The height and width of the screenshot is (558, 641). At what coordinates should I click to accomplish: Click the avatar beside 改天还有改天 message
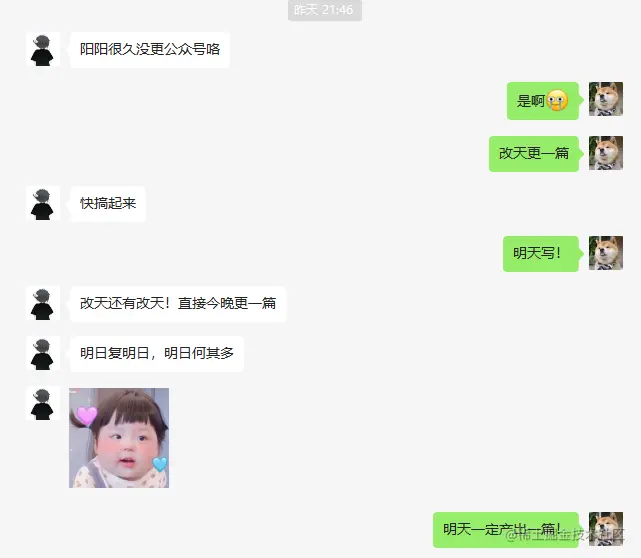(43, 303)
